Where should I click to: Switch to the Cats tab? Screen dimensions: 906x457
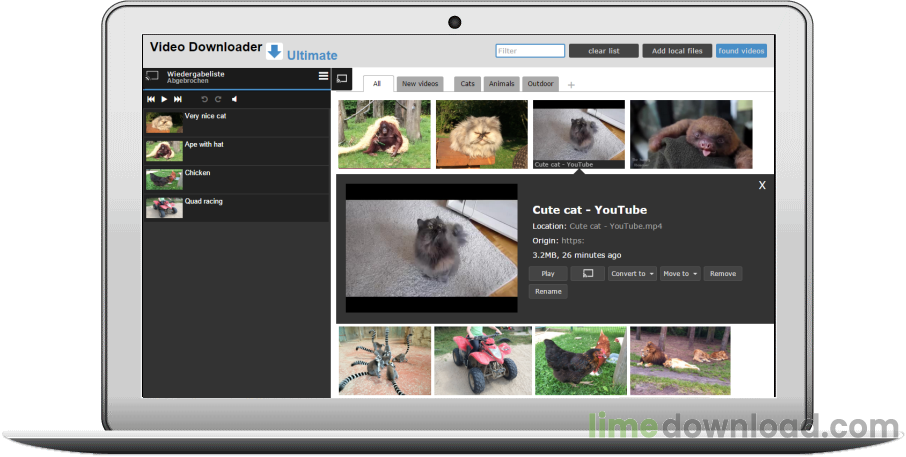pos(467,84)
